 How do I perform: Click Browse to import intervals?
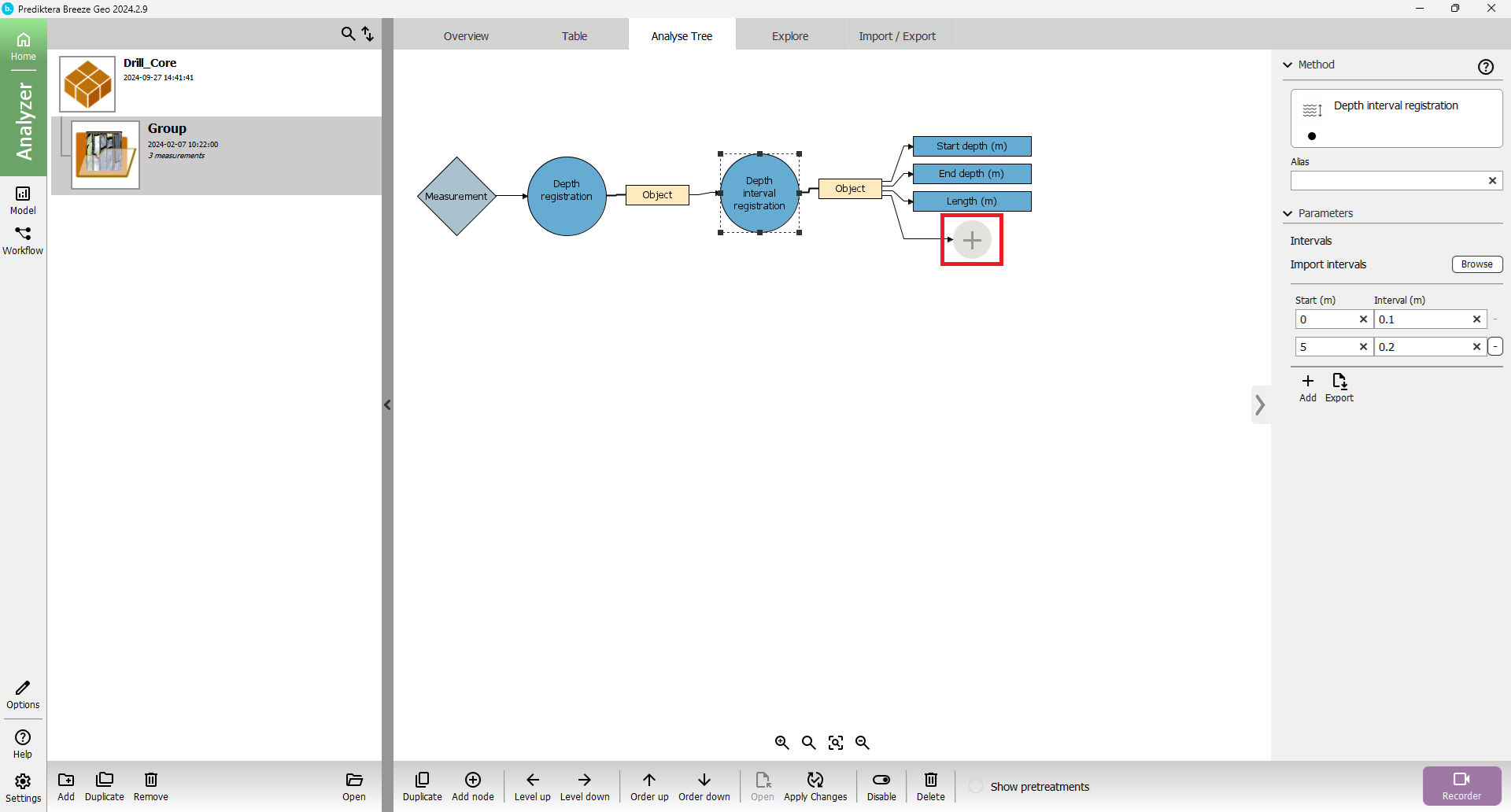point(1476,264)
